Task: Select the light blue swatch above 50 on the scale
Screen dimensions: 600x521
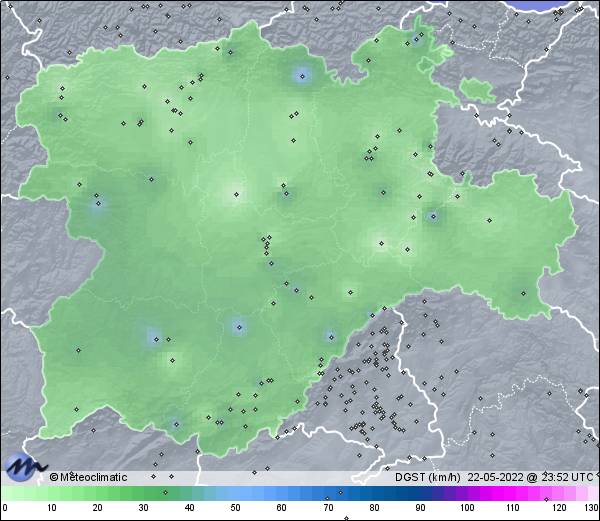Action: click(235, 494)
